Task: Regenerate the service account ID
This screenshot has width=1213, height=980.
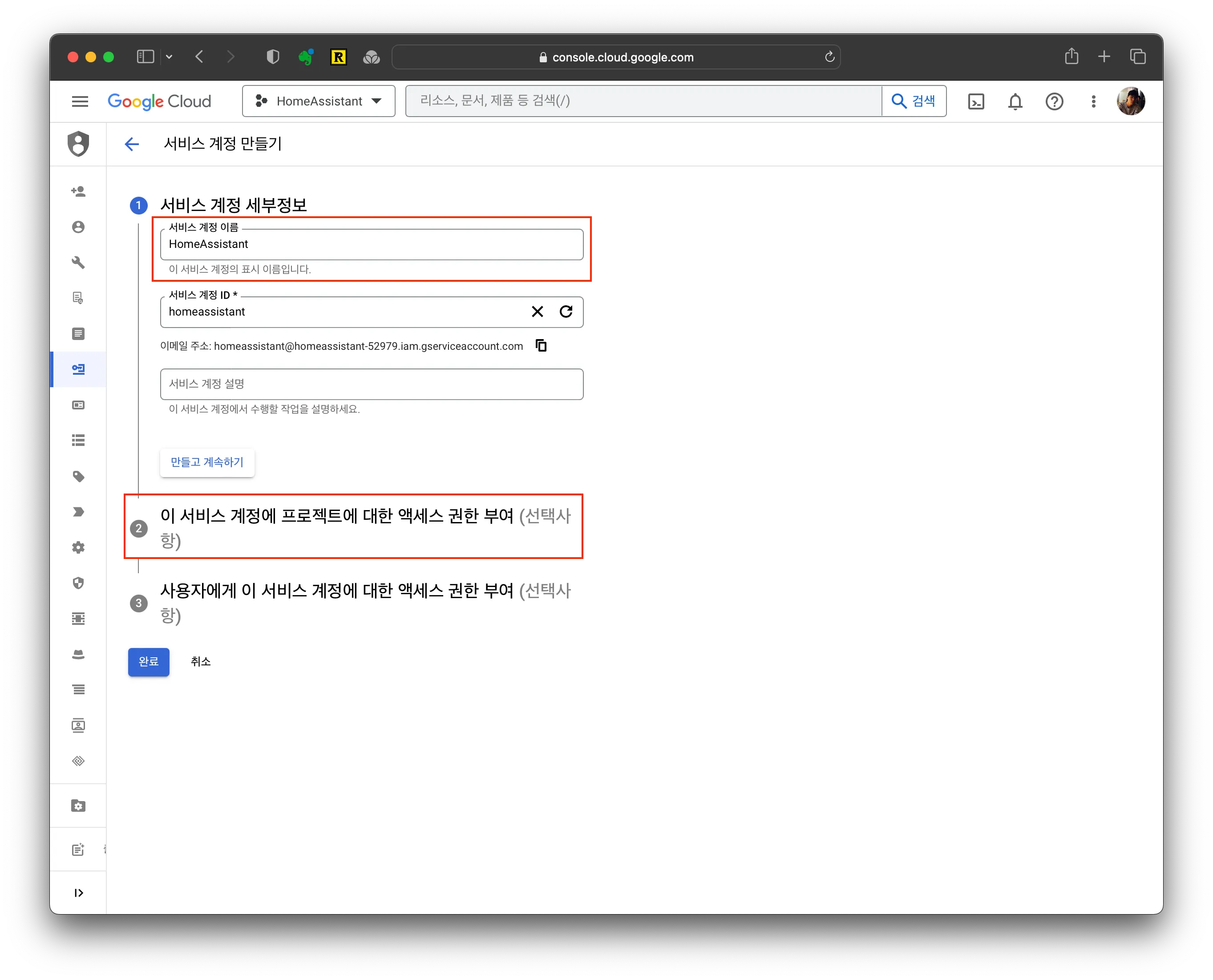Action: point(566,312)
